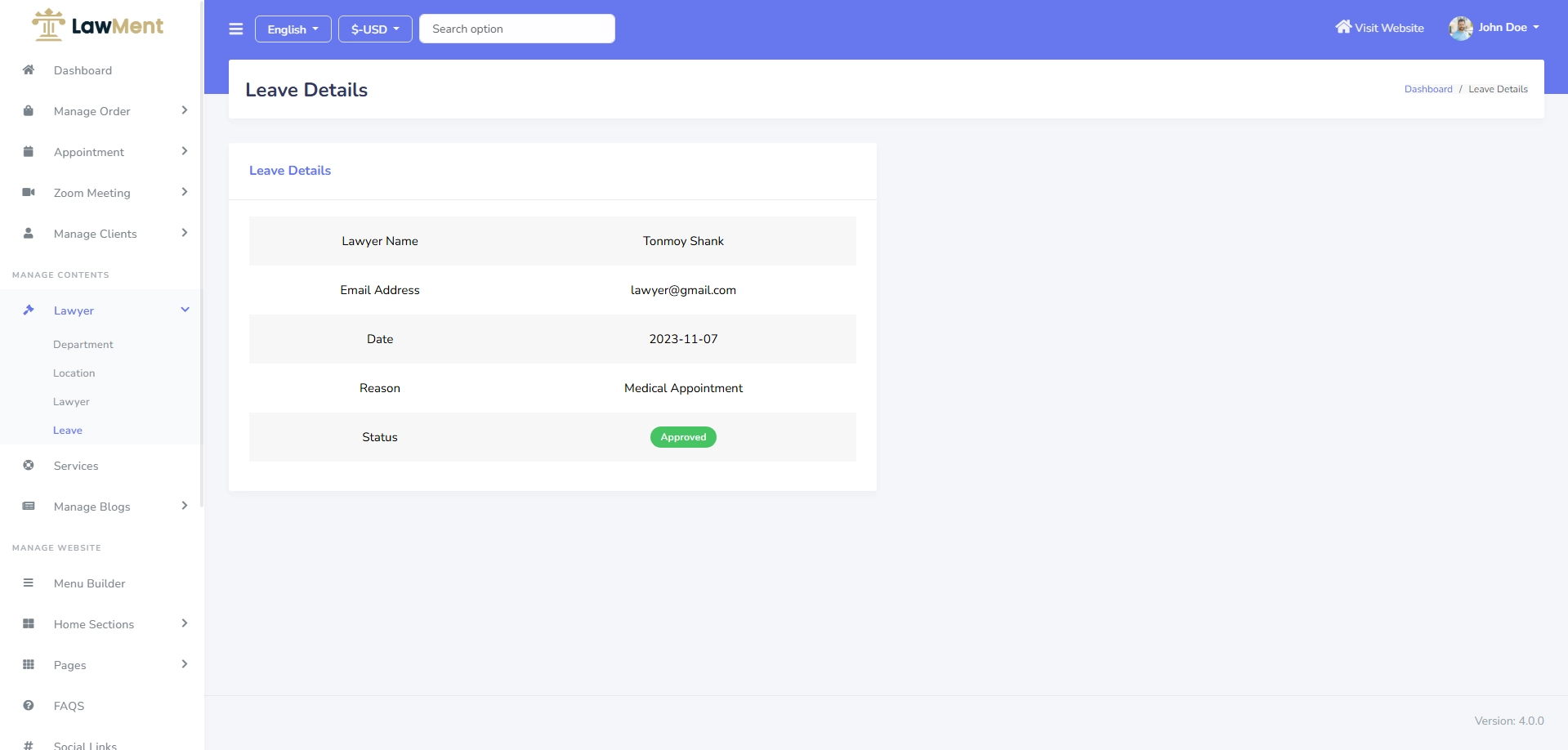The image size is (1568, 750).
Task: Click John Doe's avatar picture
Action: [x=1461, y=28]
